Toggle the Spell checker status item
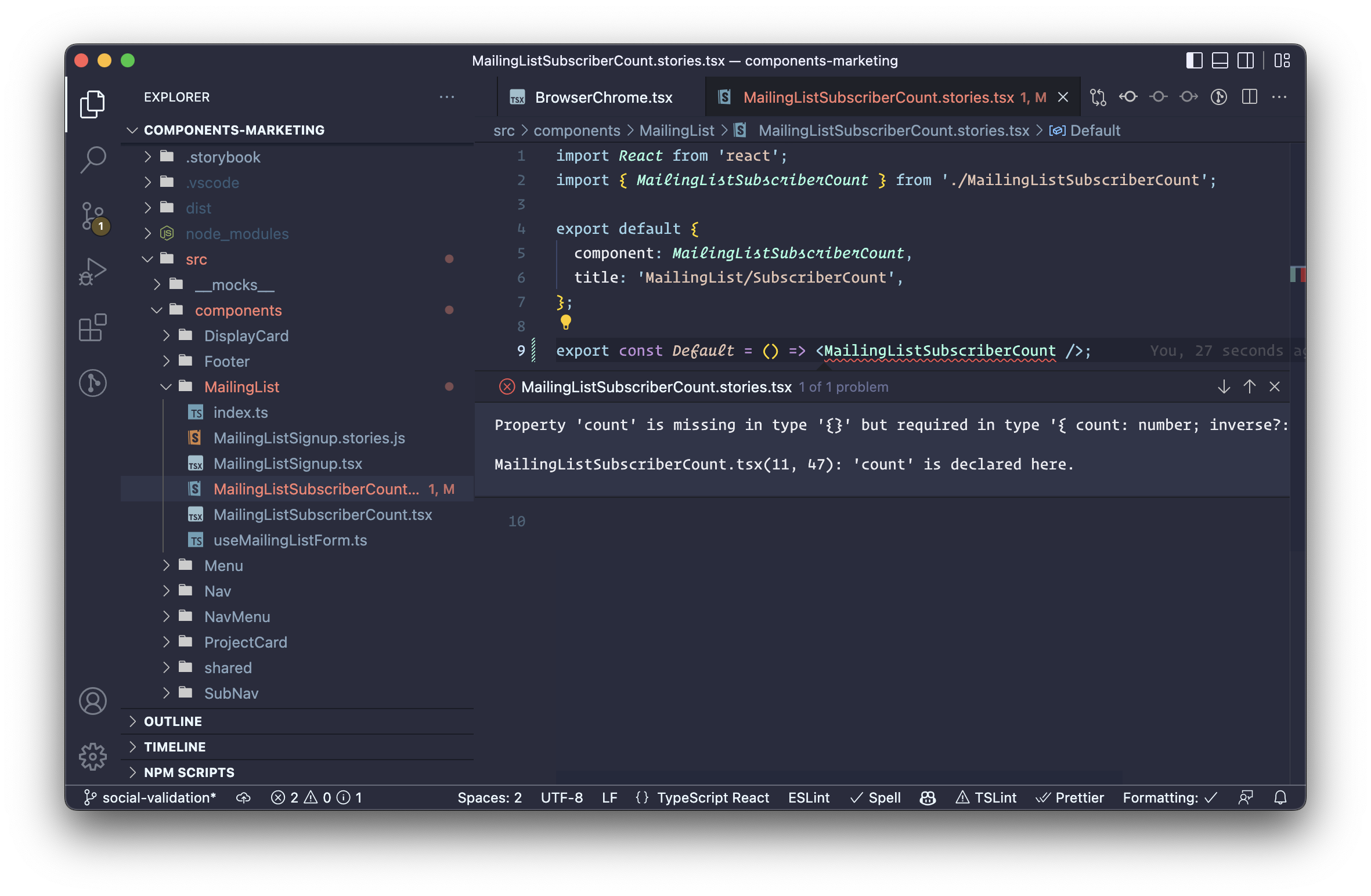Viewport: 1371px width, 896px height. coord(875,797)
